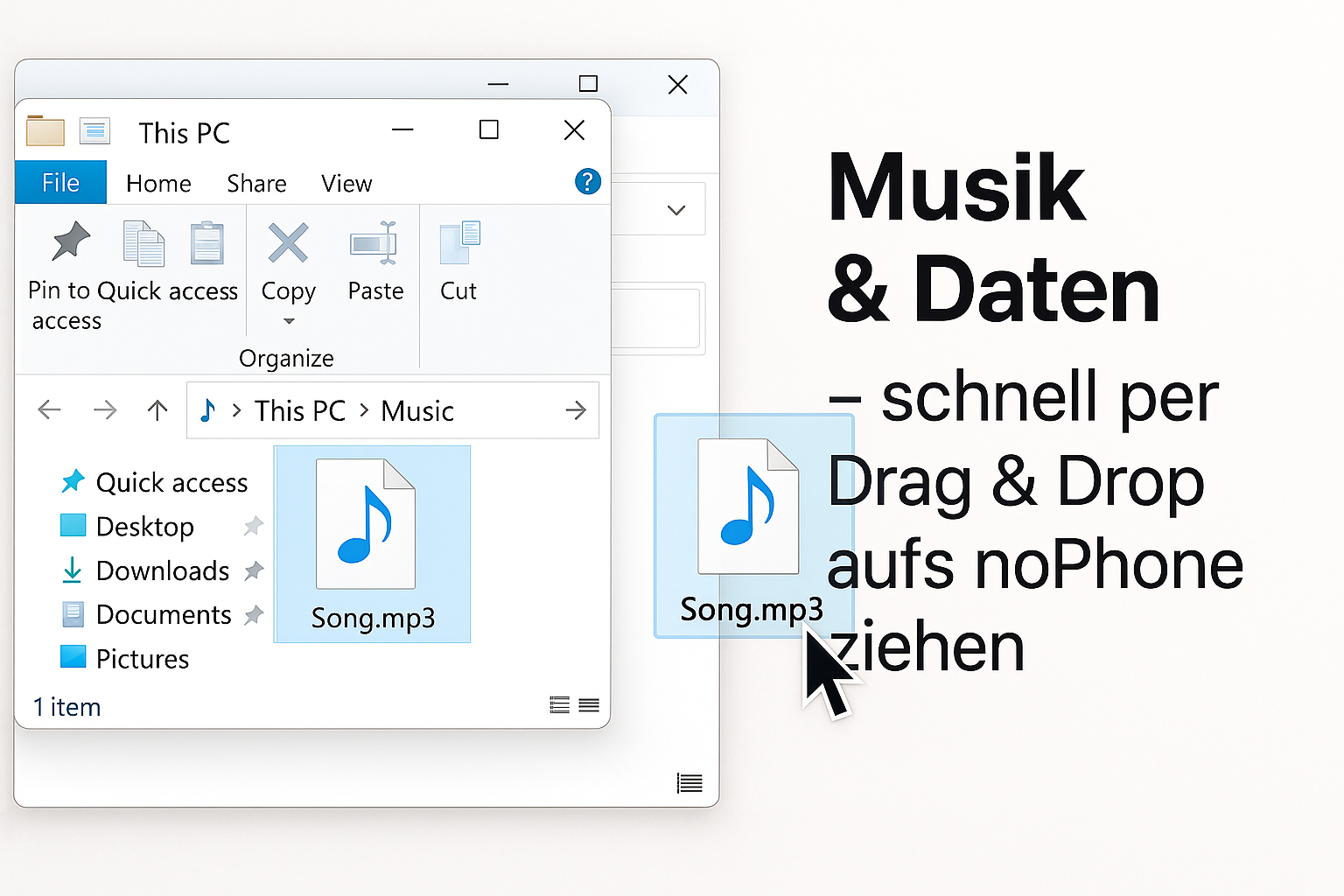Click the Up arrow navigation button

pos(157,410)
